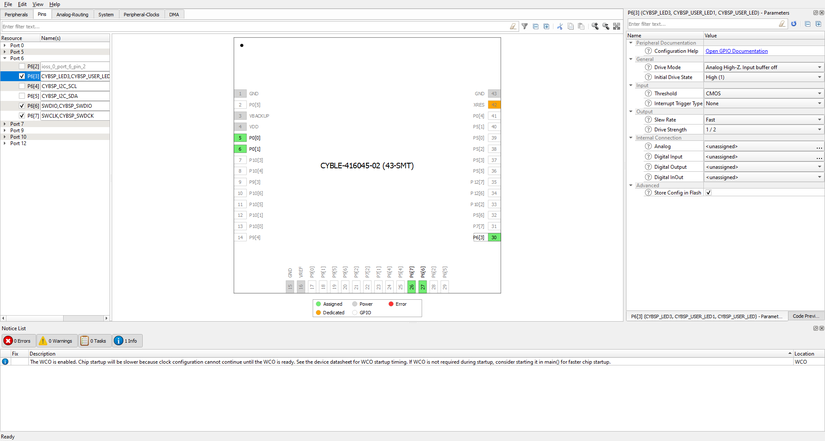Open help icon beside Slew Rate

pyautogui.click(x=648, y=119)
